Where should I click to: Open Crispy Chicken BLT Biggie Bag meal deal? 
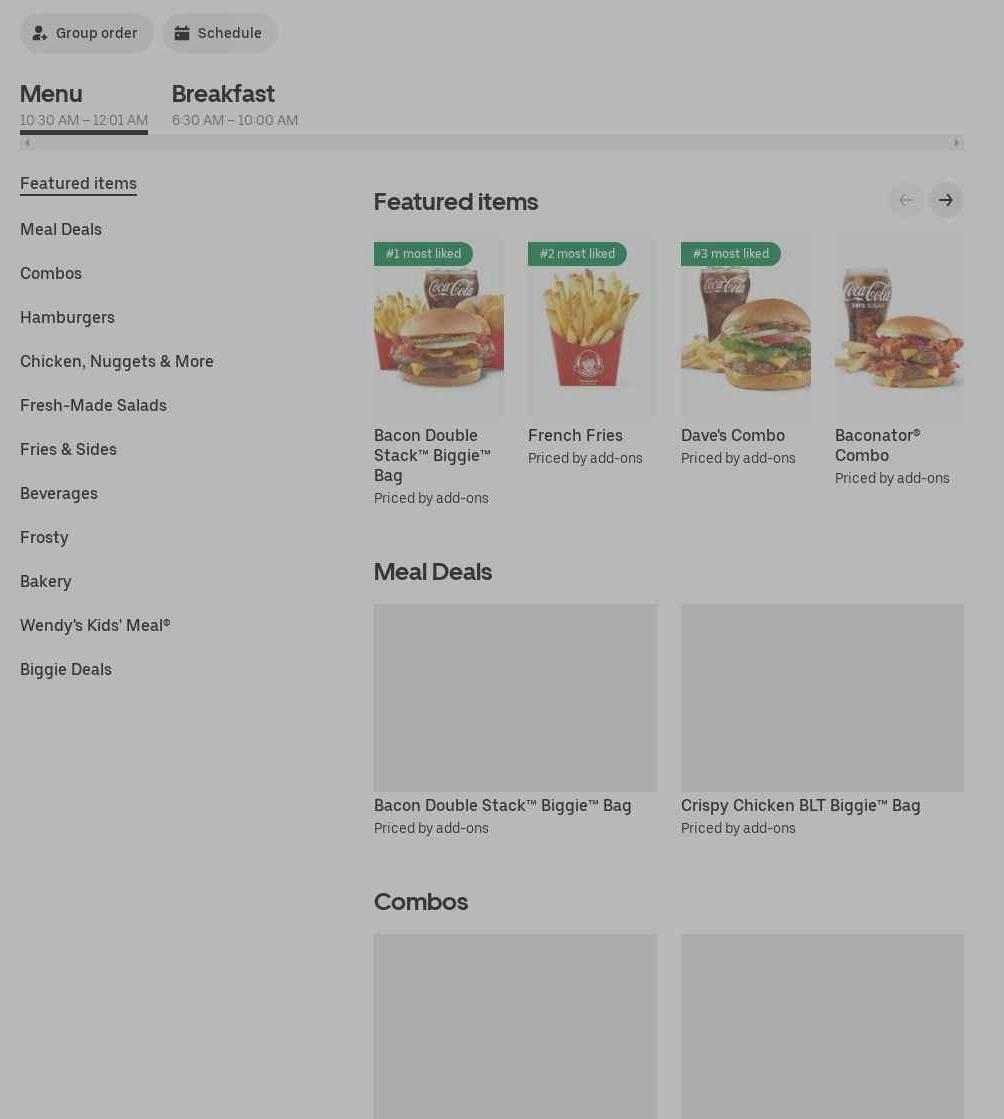(x=822, y=721)
